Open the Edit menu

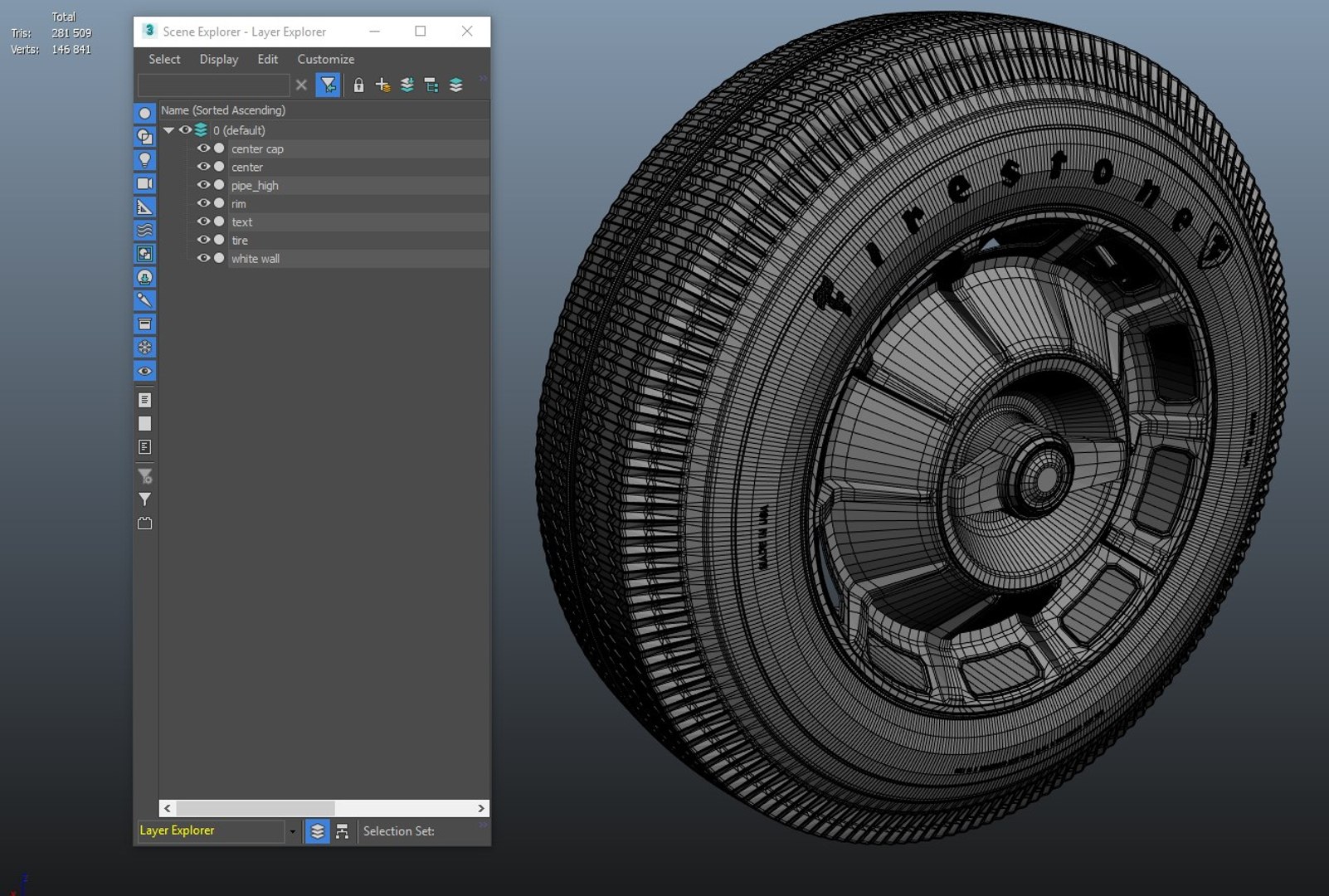(x=267, y=59)
